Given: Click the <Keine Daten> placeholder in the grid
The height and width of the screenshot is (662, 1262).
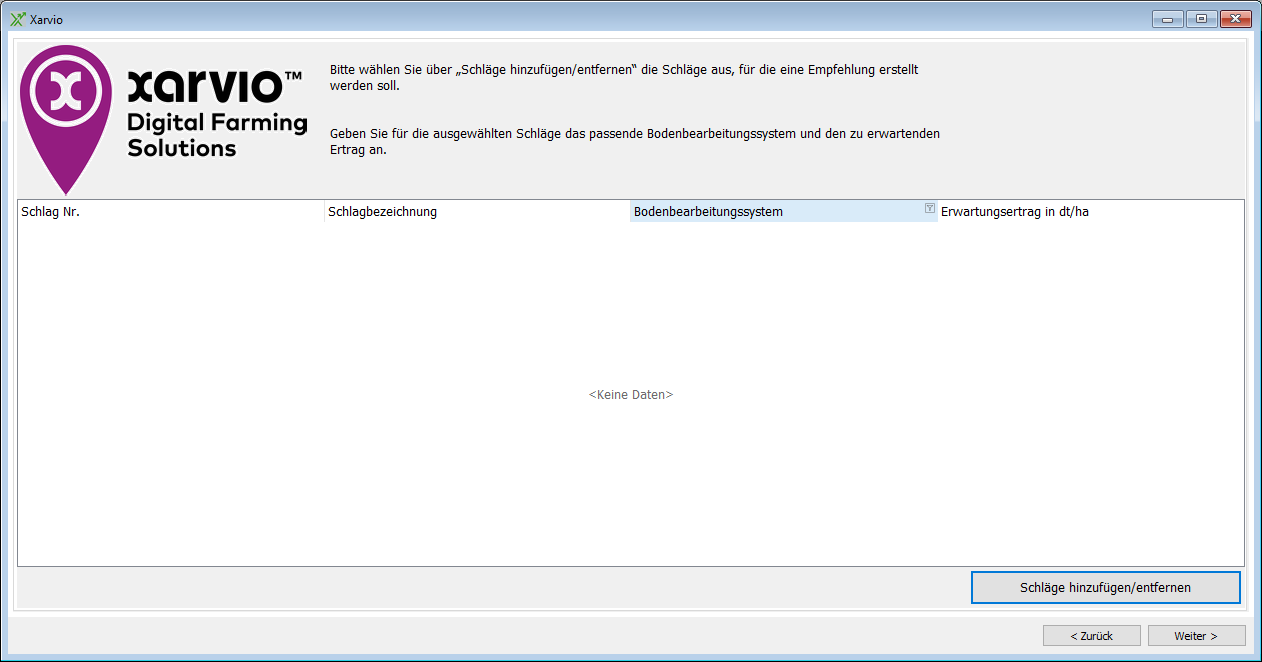Looking at the screenshot, I should pos(631,395).
